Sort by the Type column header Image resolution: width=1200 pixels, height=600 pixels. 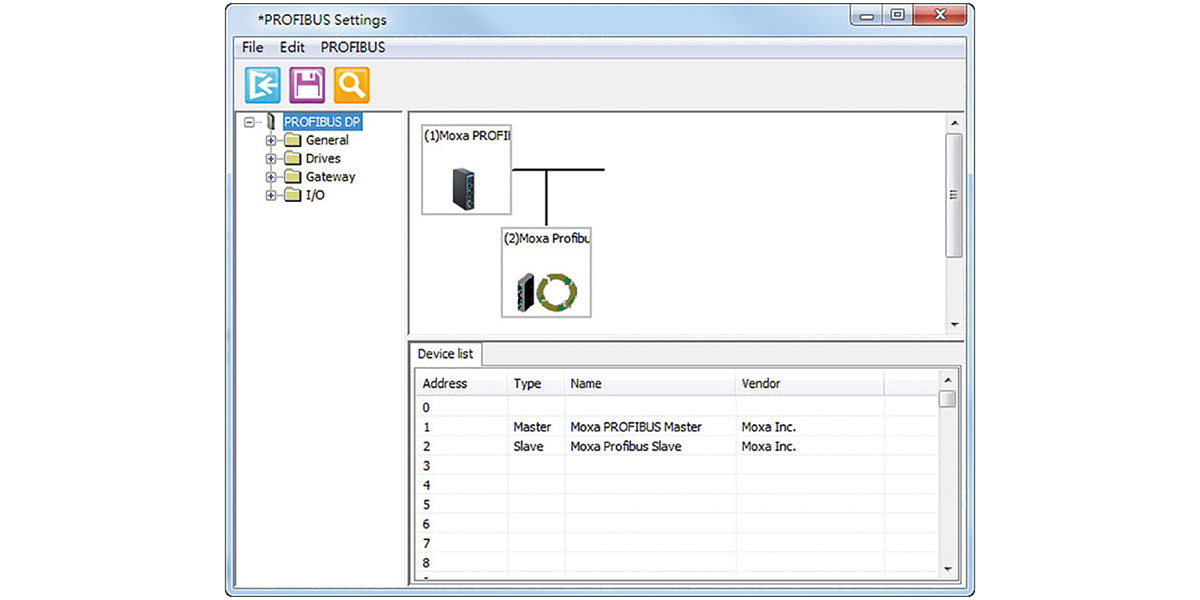[x=536, y=384]
